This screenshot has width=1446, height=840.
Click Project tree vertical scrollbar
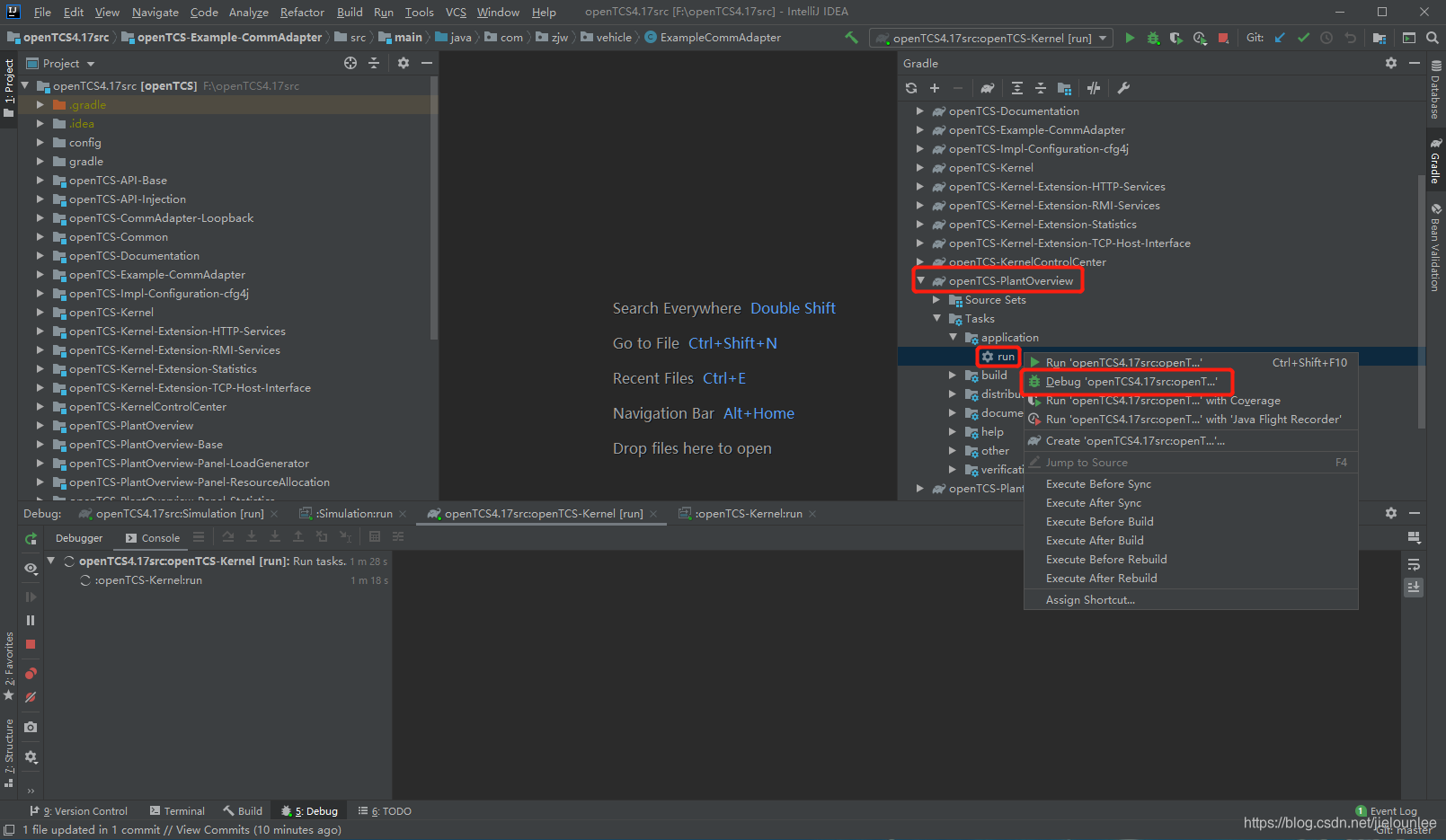pos(434,209)
